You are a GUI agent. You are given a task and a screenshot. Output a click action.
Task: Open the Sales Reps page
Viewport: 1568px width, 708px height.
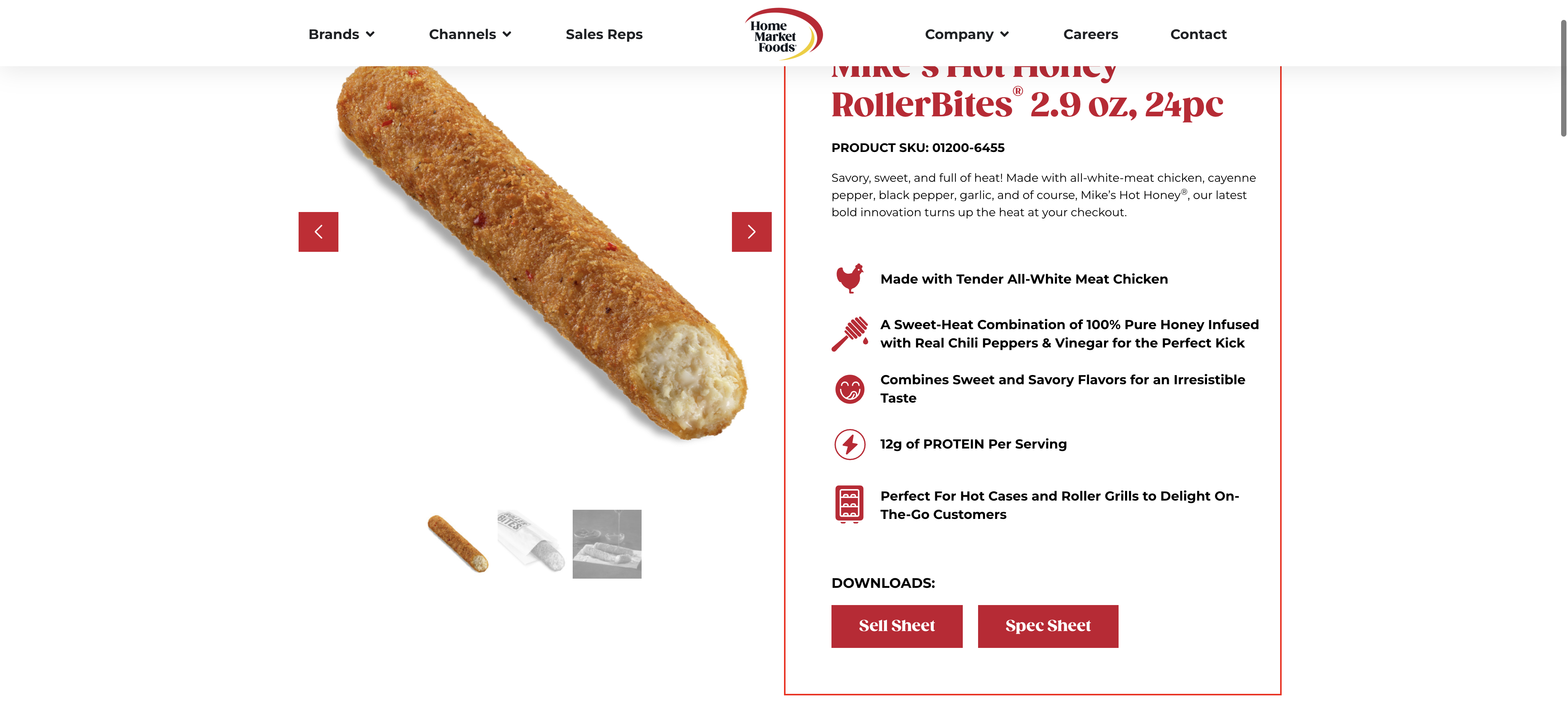coord(604,35)
